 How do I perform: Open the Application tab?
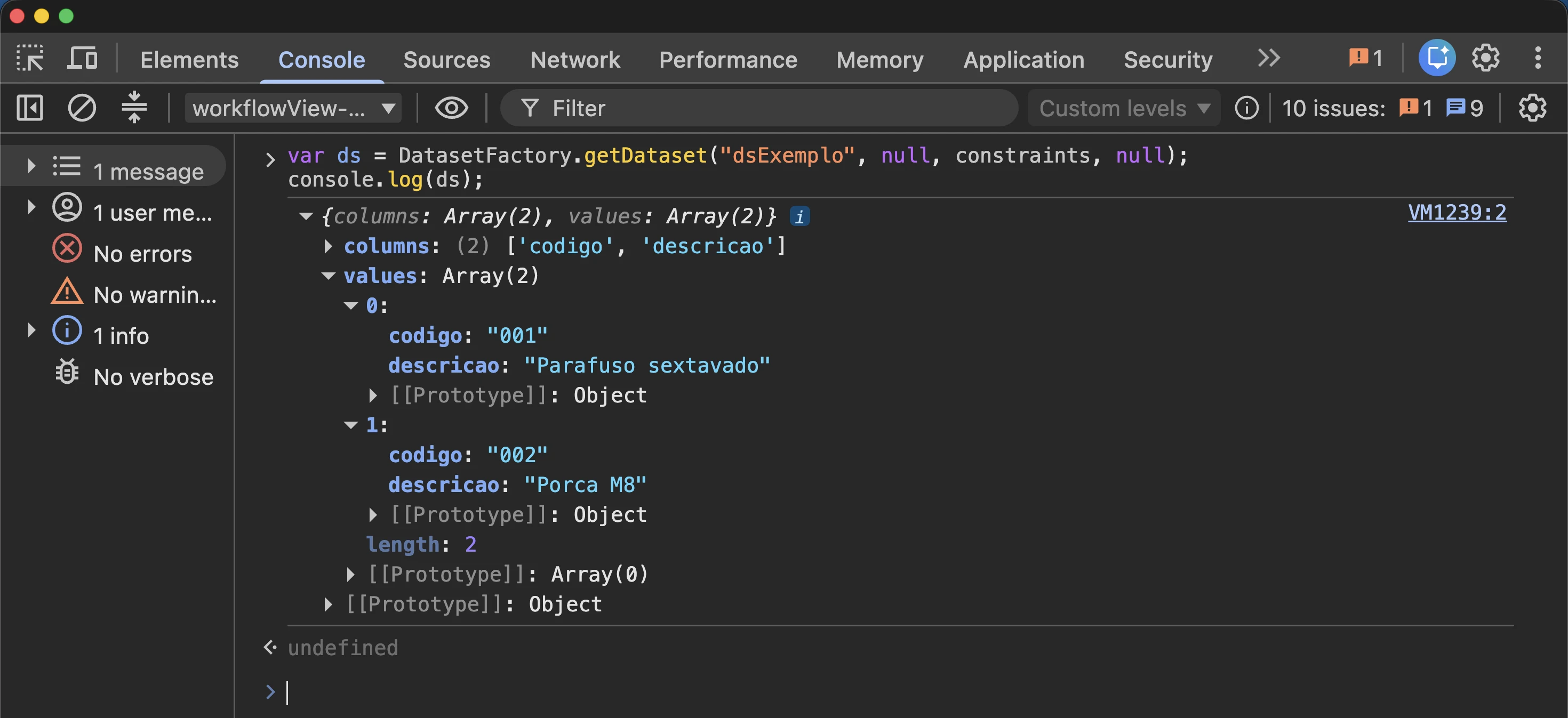point(1023,60)
